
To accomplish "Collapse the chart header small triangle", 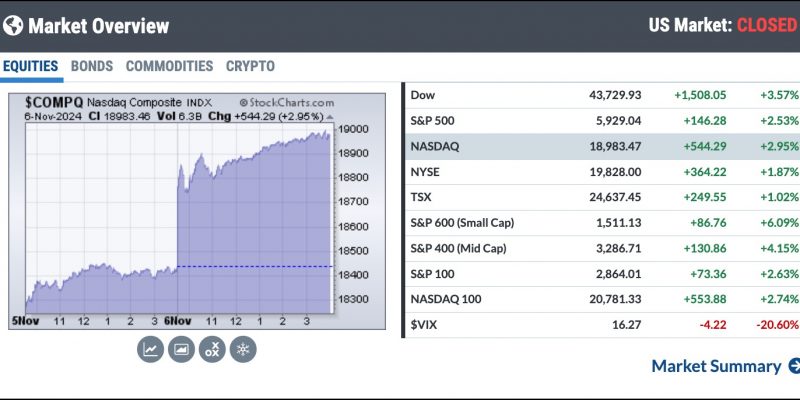I will [x=330, y=117].
